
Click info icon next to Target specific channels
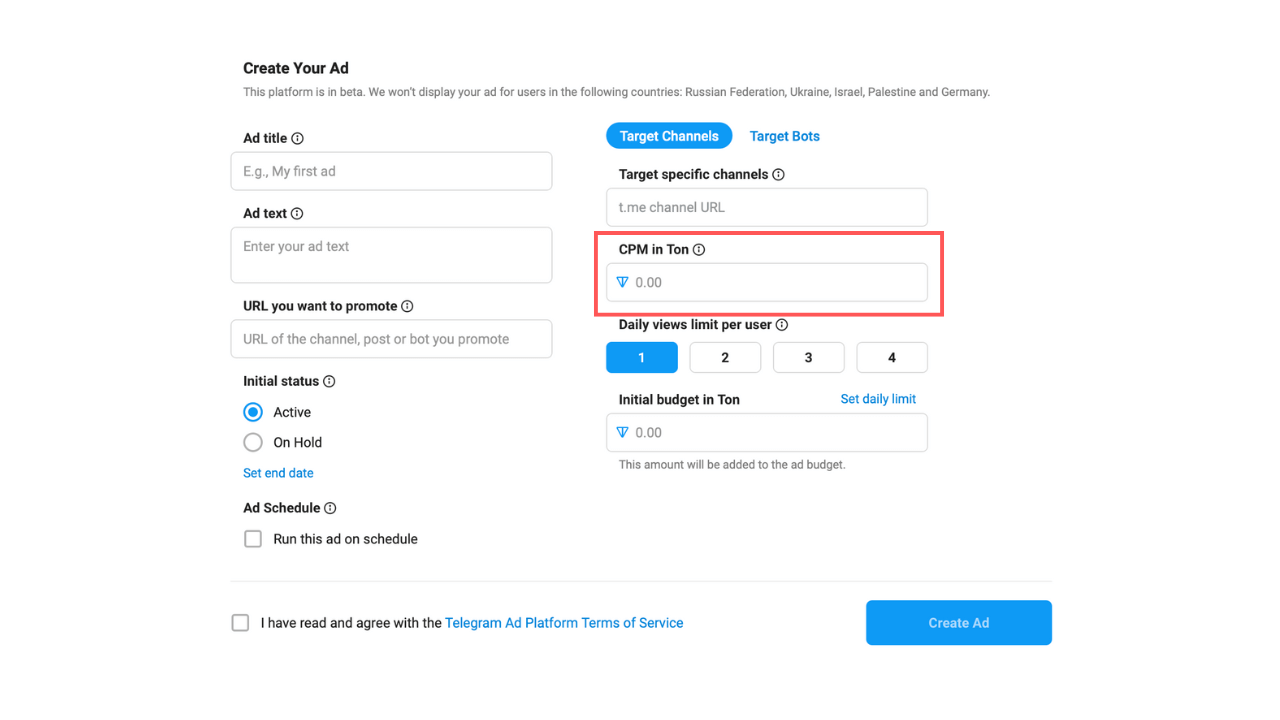tap(778, 175)
